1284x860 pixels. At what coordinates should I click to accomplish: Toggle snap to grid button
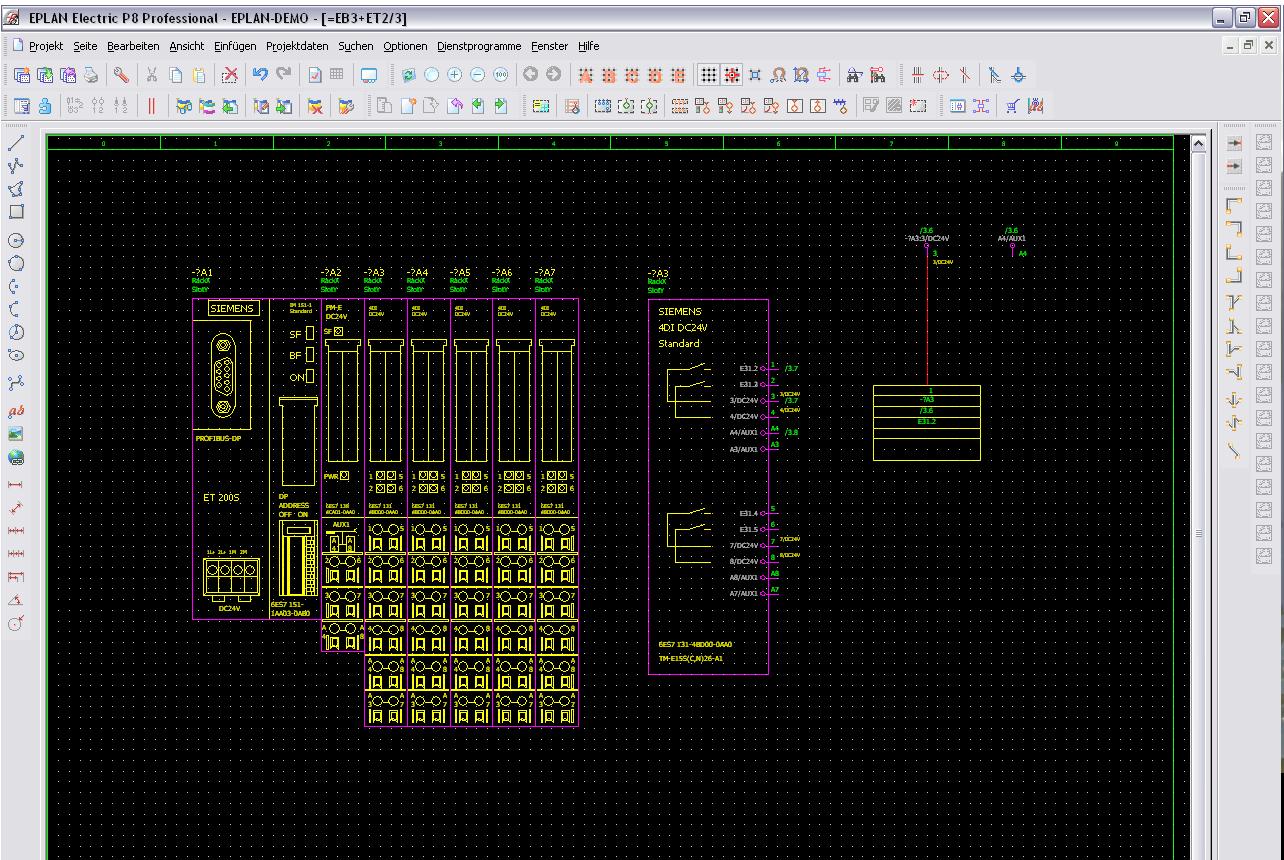click(x=732, y=75)
